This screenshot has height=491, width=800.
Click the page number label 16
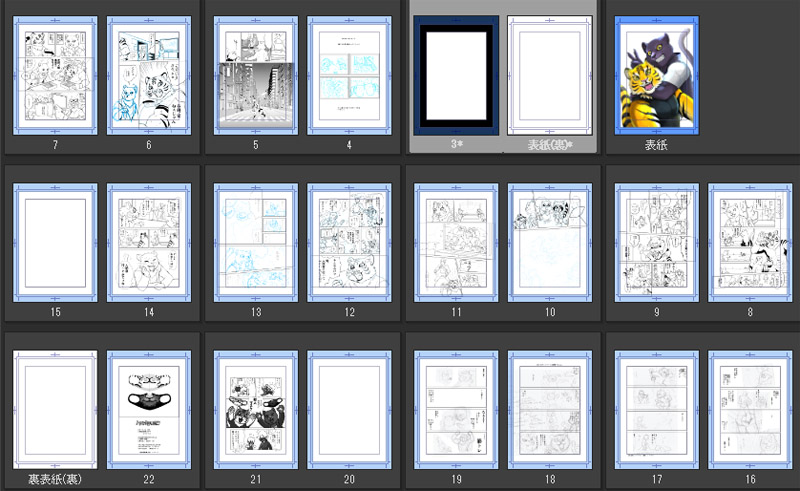point(751,479)
